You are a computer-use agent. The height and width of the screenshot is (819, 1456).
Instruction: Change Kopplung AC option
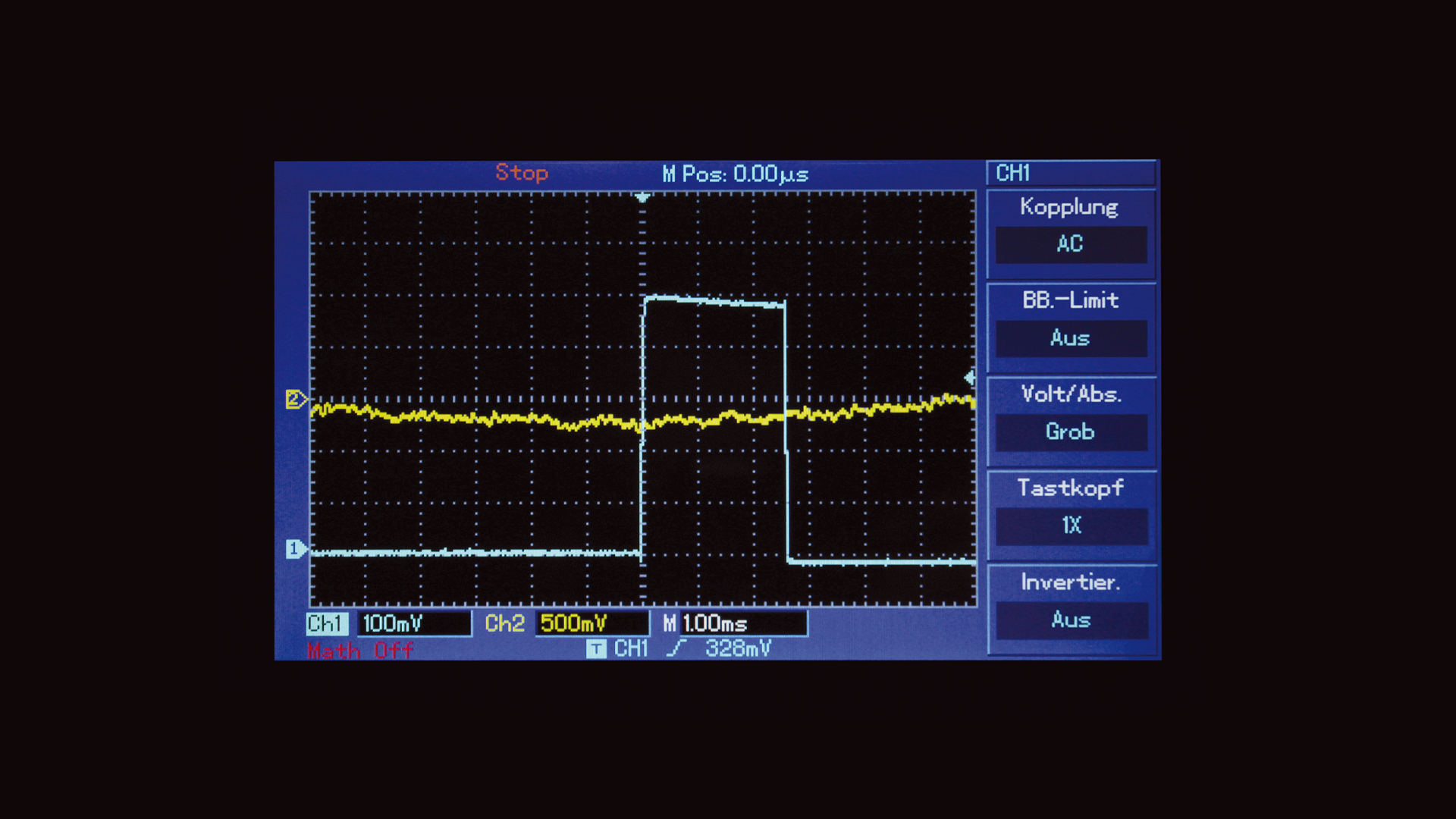[x=1070, y=244]
